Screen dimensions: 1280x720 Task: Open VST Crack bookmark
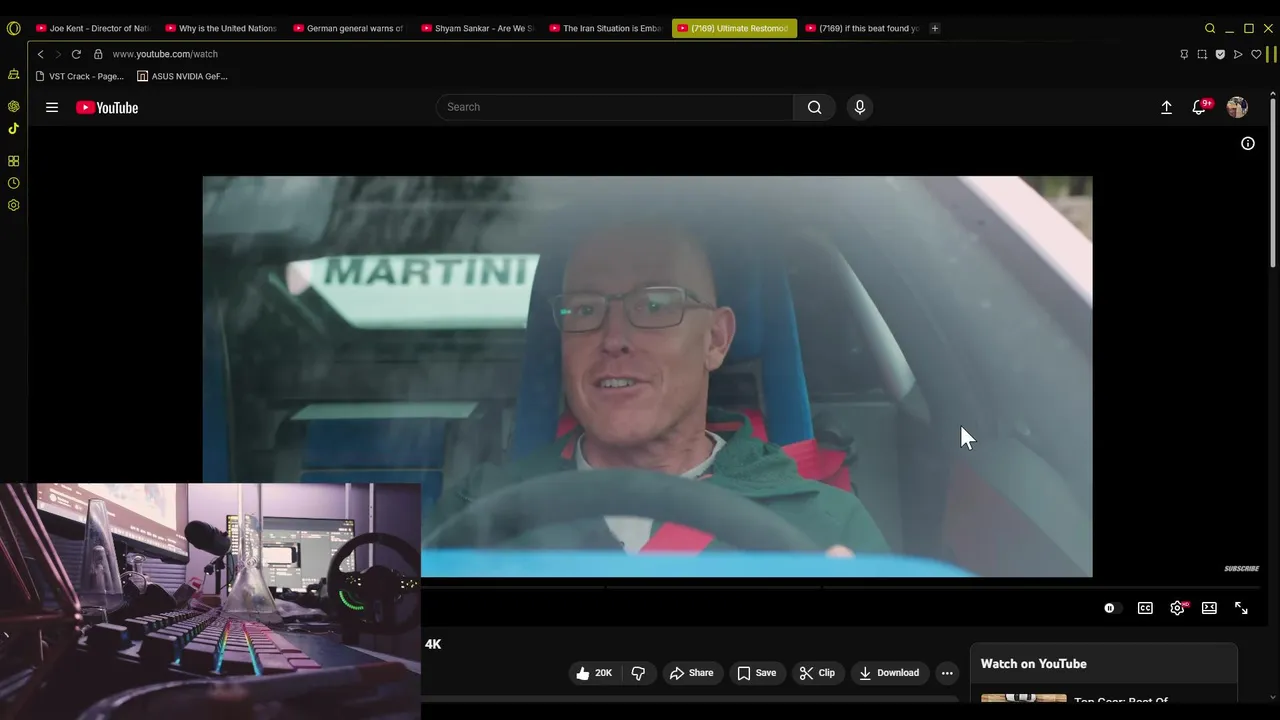tap(79, 76)
